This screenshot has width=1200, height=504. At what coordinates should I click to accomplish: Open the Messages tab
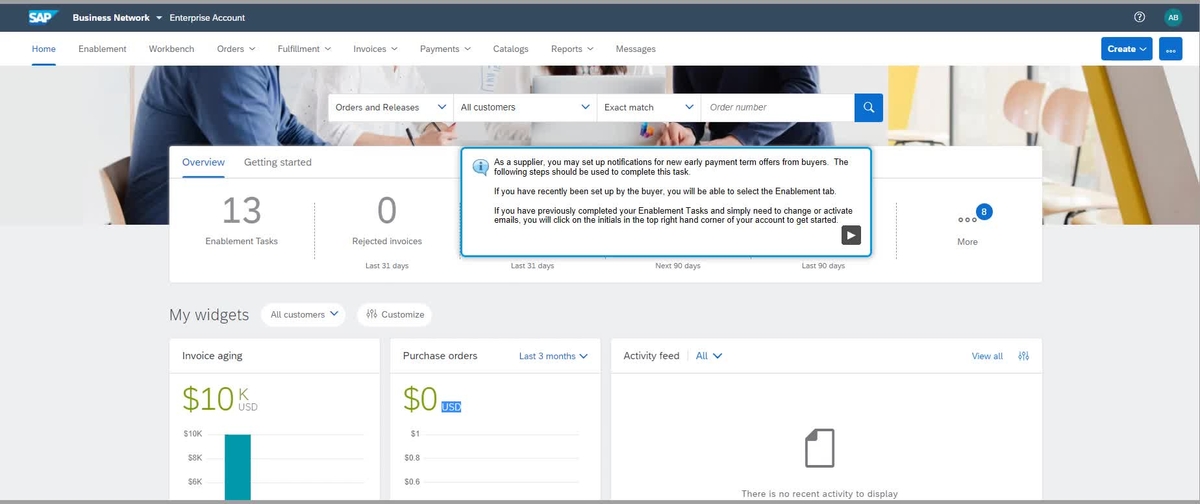tap(636, 48)
